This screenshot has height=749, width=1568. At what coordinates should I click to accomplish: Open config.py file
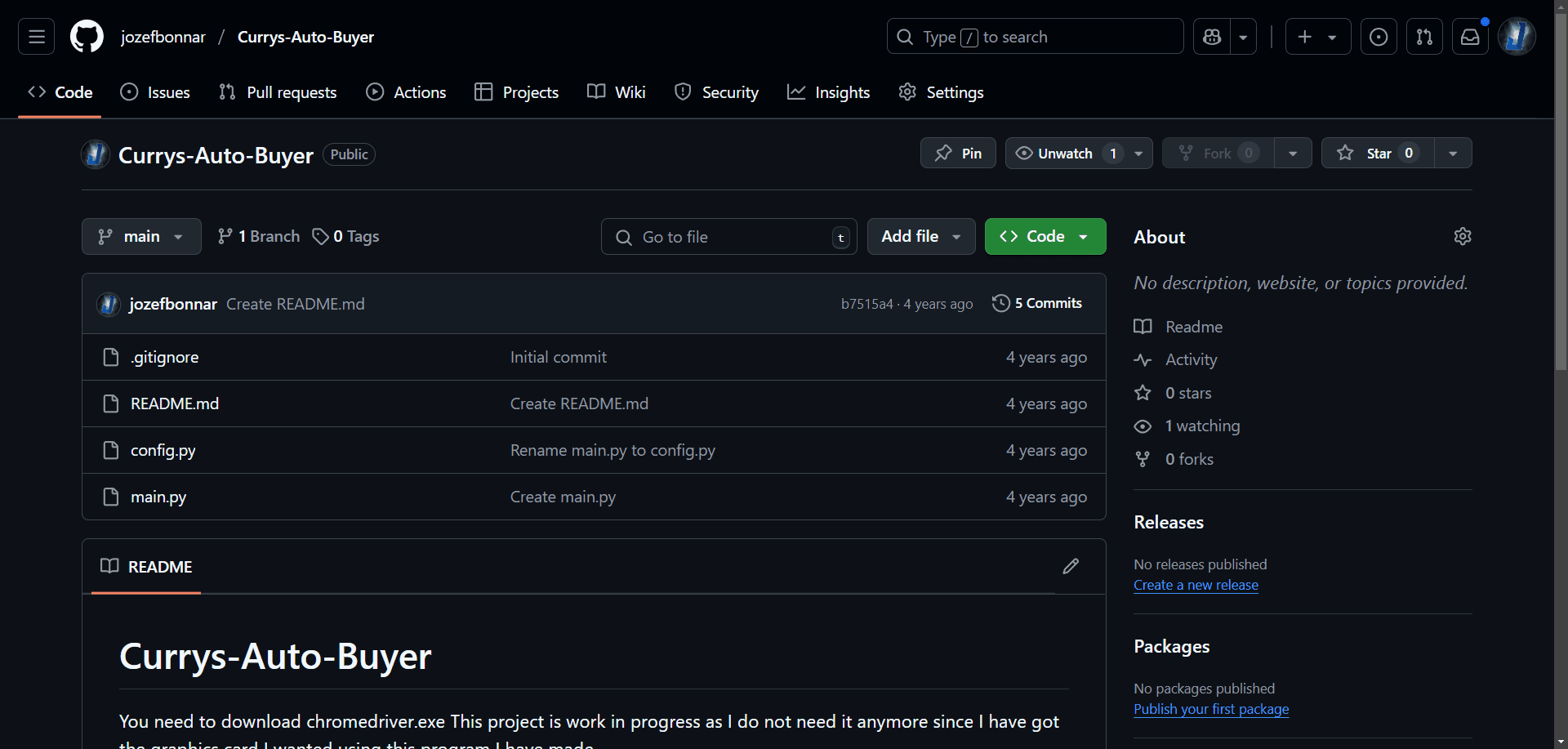163,450
